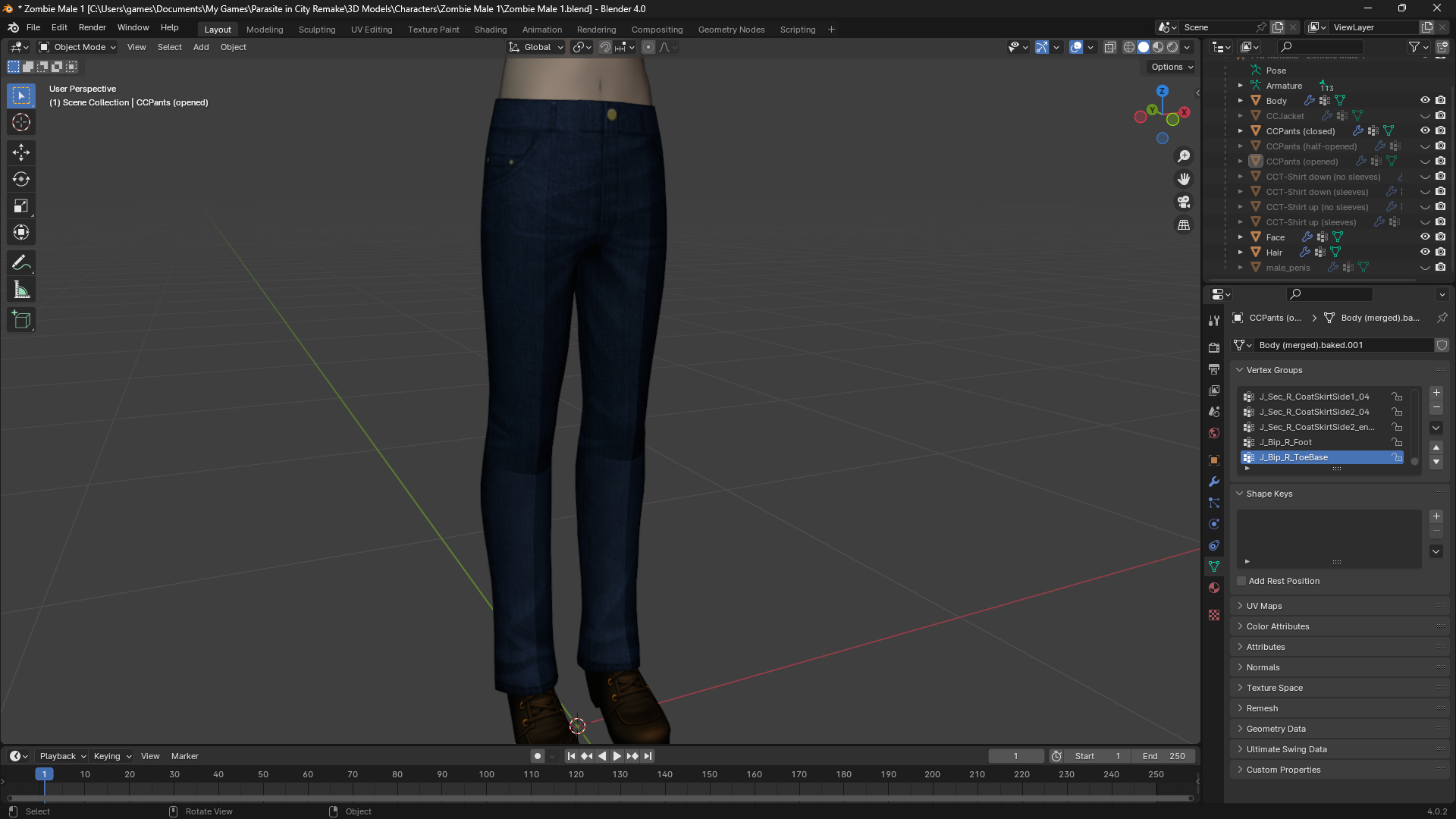
Task: Switch to the Sculpting workspace tab
Action: (x=316, y=30)
